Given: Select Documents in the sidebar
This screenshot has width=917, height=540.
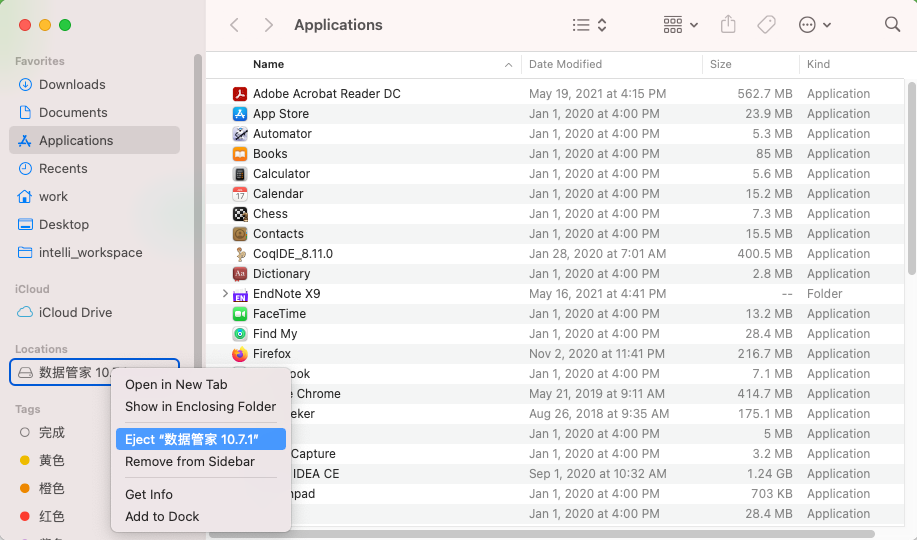Looking at the screenshot, I should coord(94,112).
